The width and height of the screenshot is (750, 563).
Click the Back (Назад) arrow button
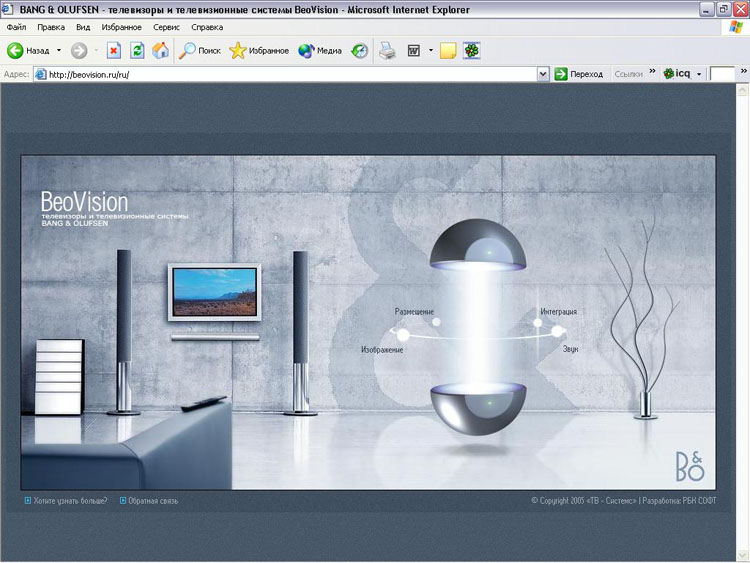pos(28,50)
